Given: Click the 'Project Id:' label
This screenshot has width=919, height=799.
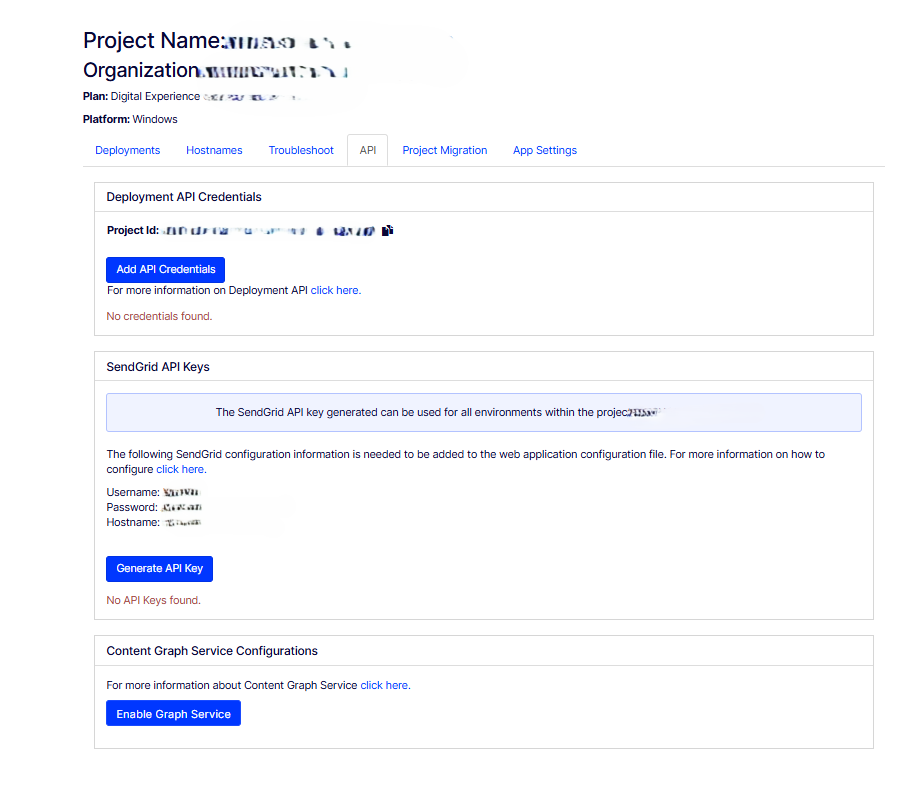Looking at the screenshot, I should tap(132, 230).
